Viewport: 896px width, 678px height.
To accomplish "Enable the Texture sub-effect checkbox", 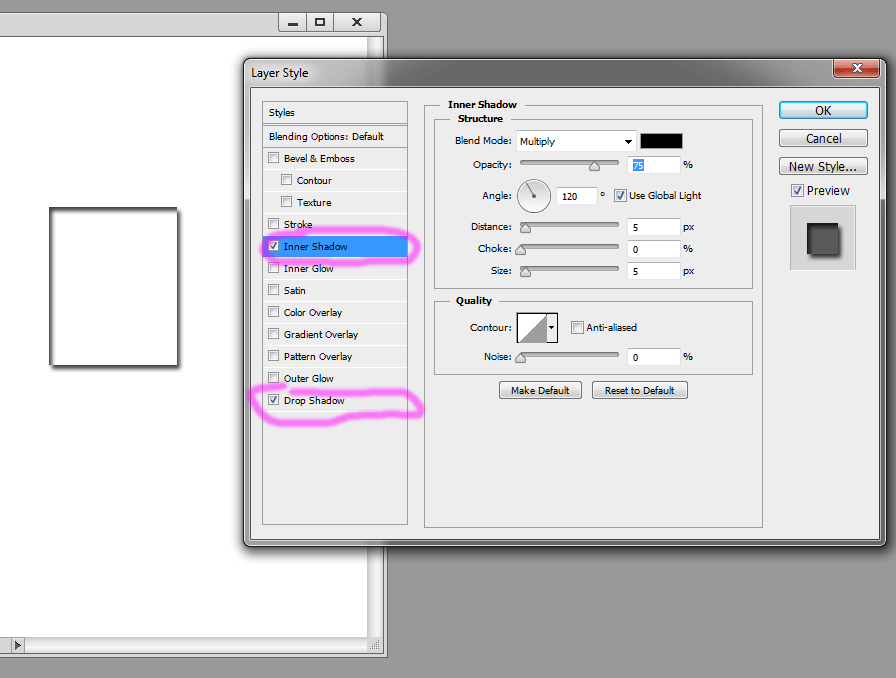I will (287, 202).
